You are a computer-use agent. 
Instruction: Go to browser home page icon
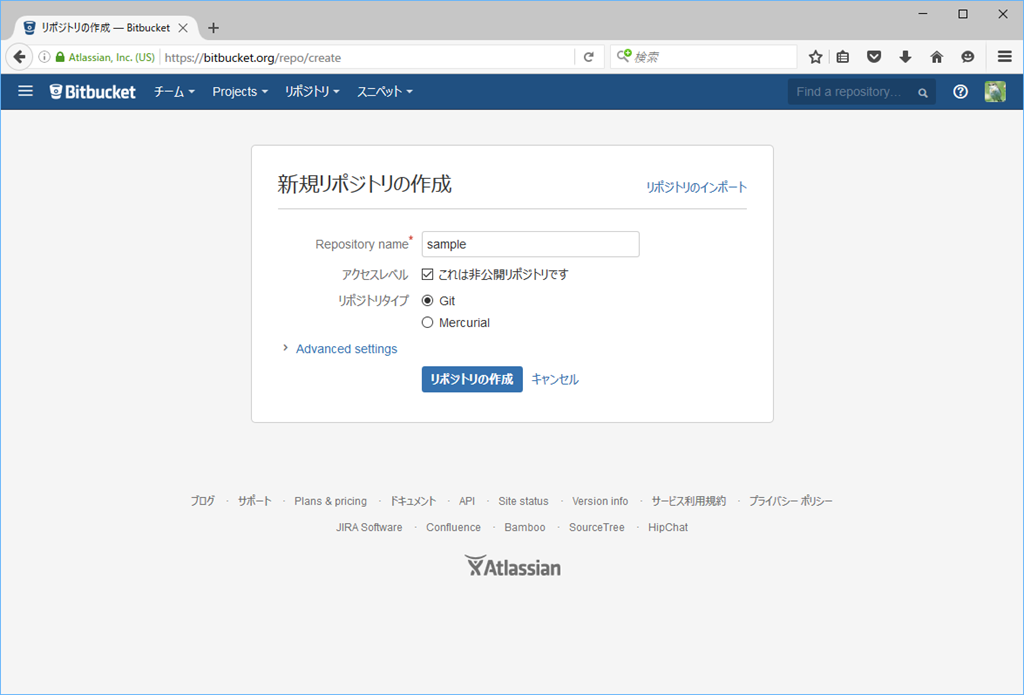point(936,57)
